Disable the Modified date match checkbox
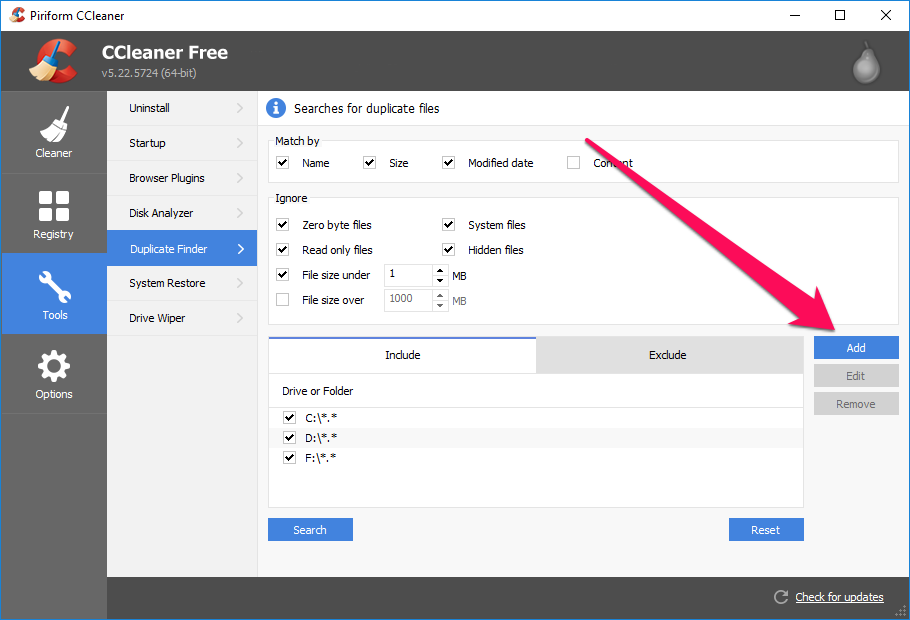The width and height of the screenshot is (910, 620). point(449,163)
